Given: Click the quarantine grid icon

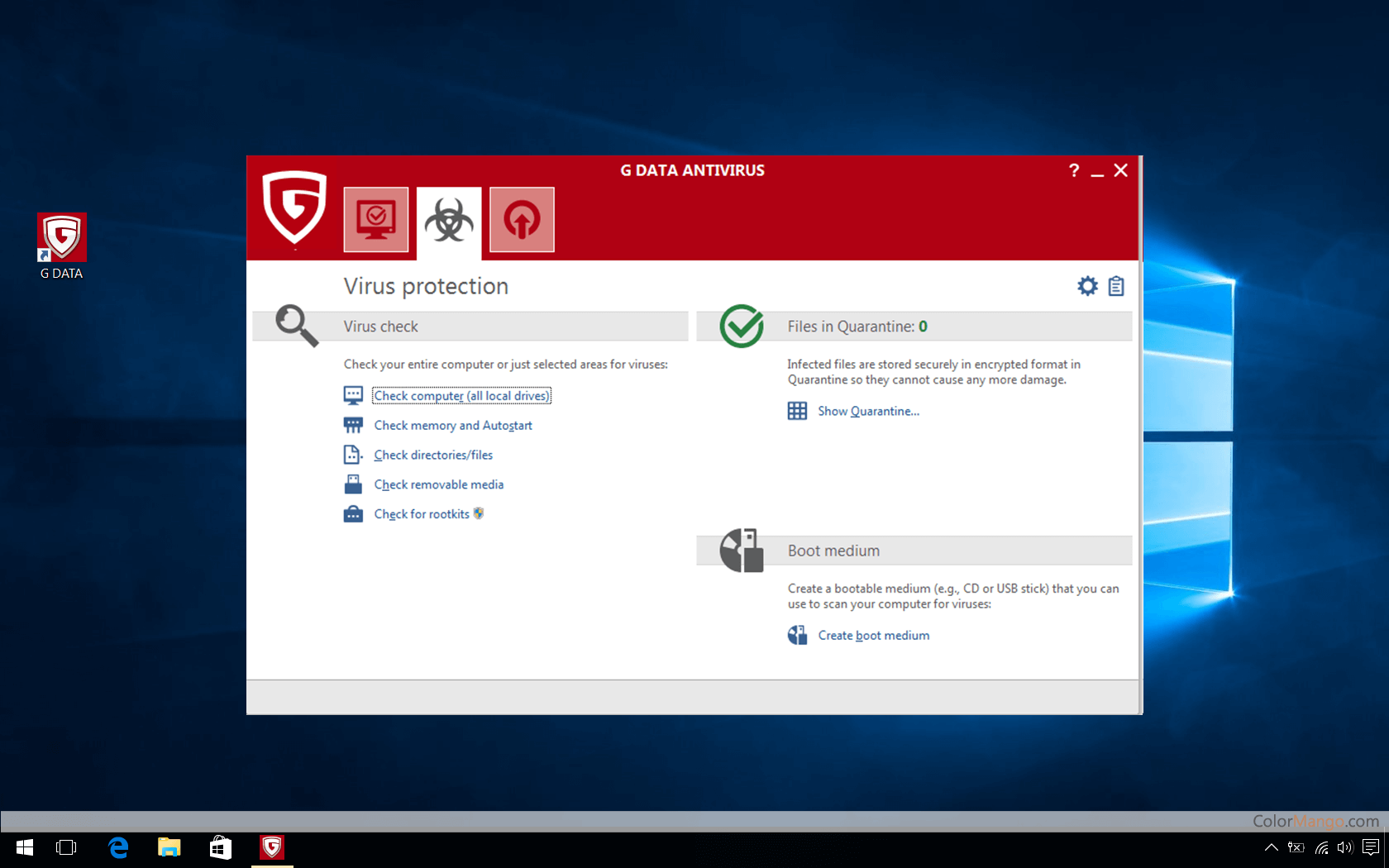Looking at the screenshot, I should pyautogui.click(x=797, y=411).
